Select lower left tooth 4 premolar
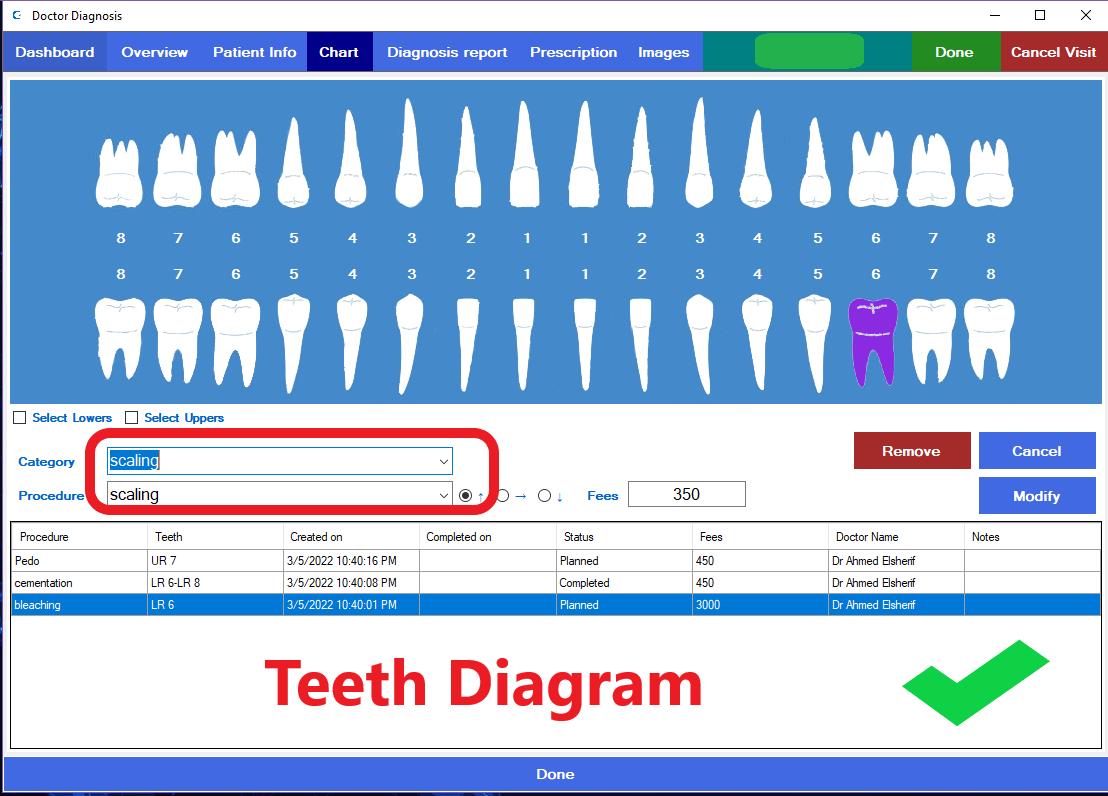Viewport: 1108px width, 796px height. point(757,343)
